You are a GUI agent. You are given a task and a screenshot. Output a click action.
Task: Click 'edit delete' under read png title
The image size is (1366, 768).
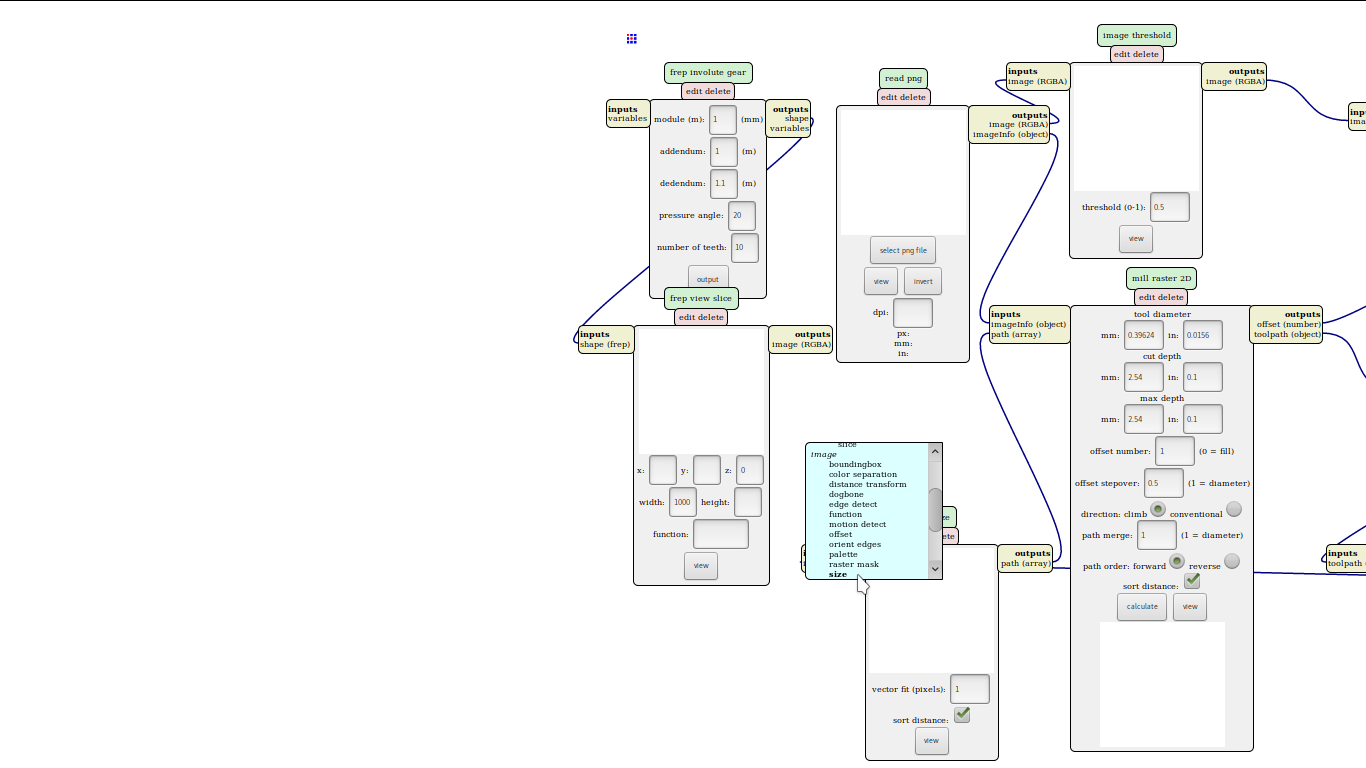[903, 97]
